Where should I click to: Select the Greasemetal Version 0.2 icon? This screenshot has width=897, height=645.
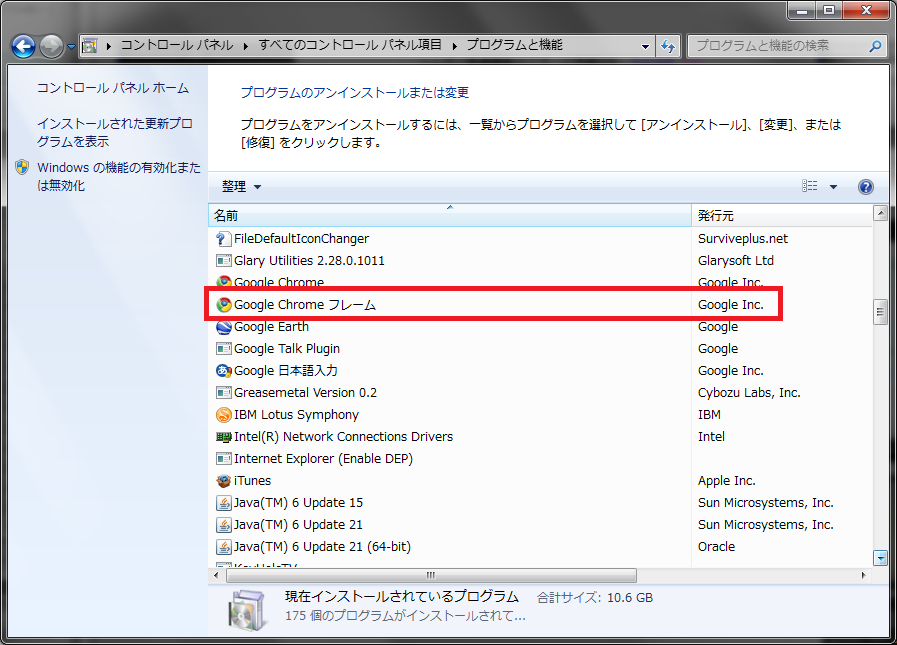point(224,393)
